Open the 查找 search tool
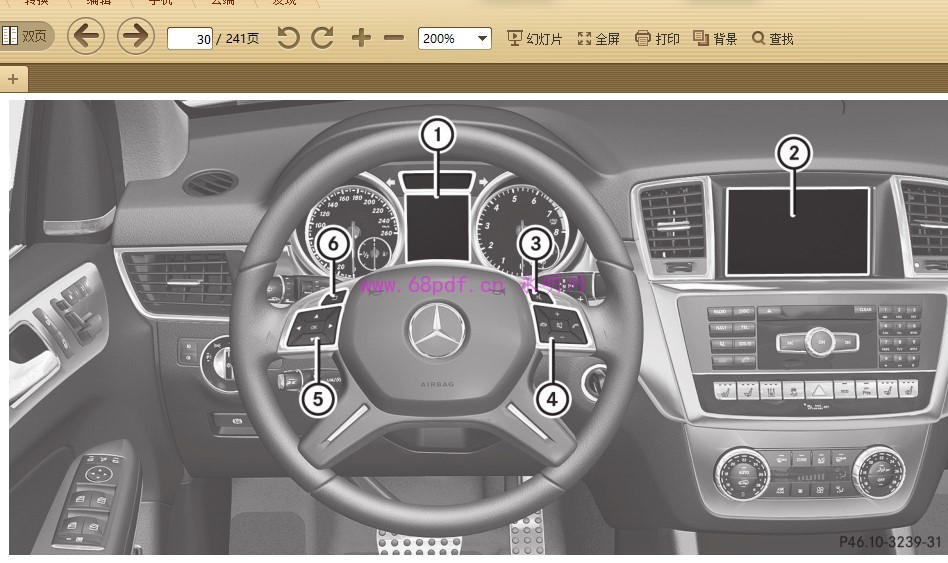The width and height of the screenshot is (948, 563). [773, 39]
